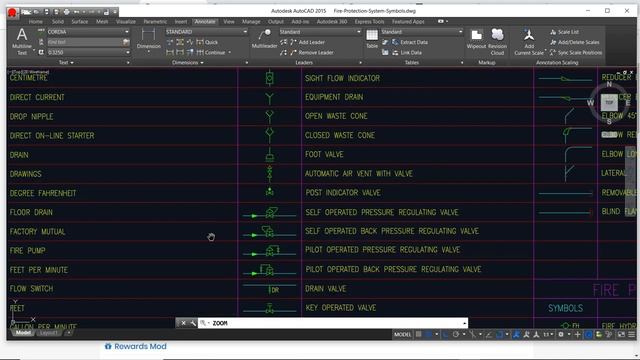Screen dimensions: 640x360
Task: Switch to the View ribbon tab
Action: click(229, 22)
